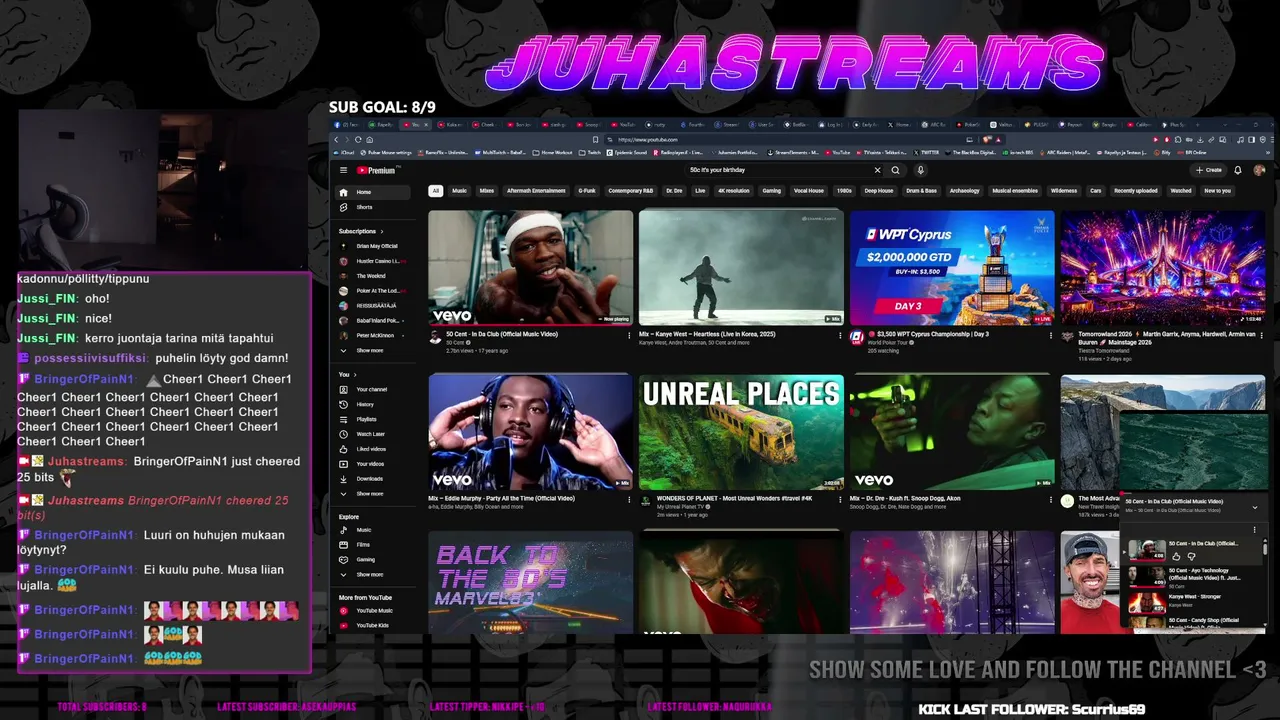The width and height of the screenshot is (1280, 720).
Task: Open the 50 Cent channel avatar
Action: [435, 338]
